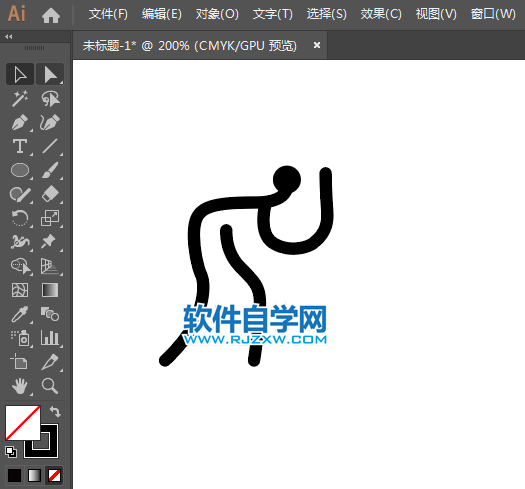Close the 未标题-1* document tab
The height and width of the screenshot is (489, 525).
(x=317, y=45)
